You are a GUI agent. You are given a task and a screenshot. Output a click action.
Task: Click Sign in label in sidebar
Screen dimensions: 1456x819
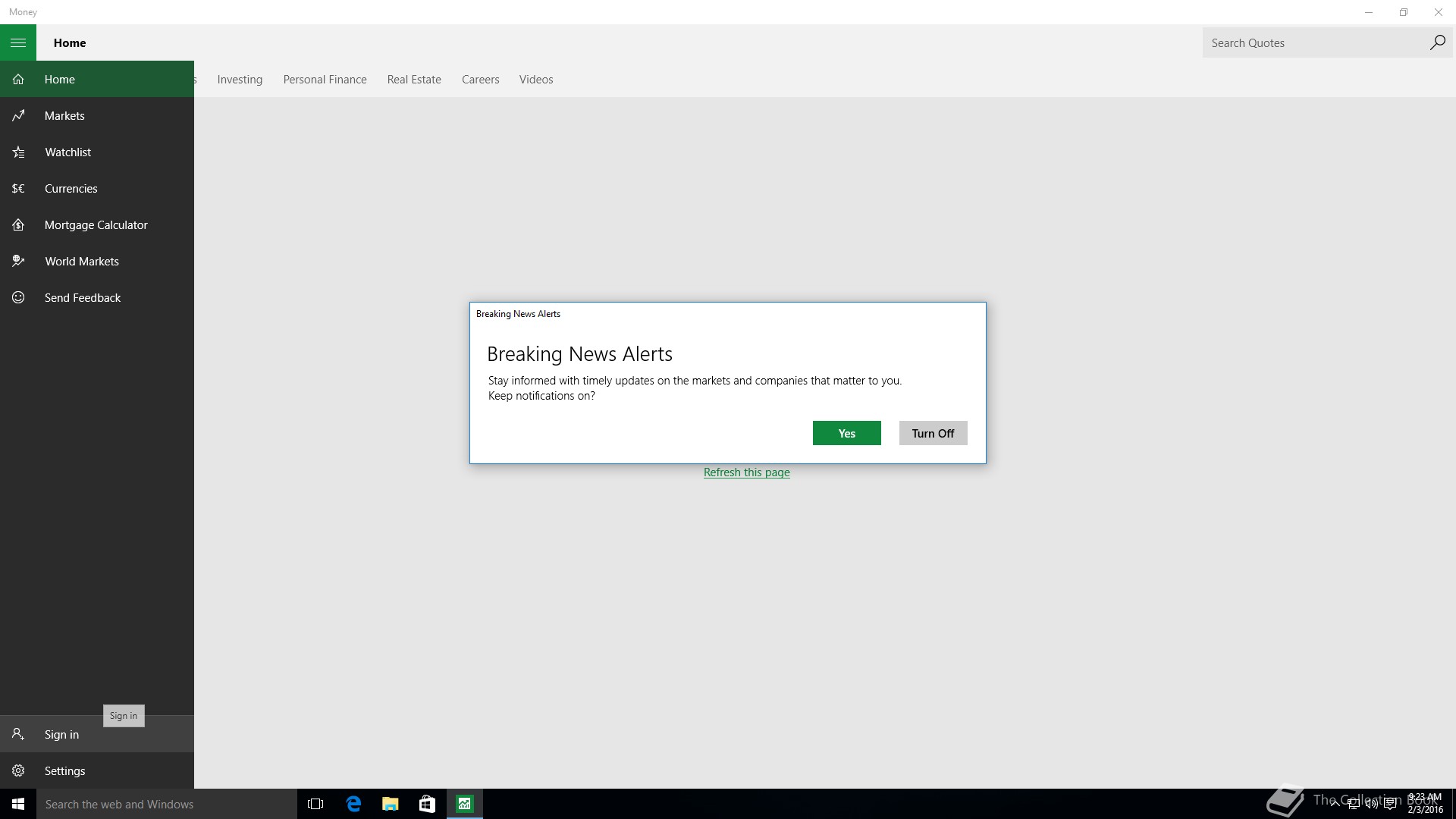tap(61, 734)
